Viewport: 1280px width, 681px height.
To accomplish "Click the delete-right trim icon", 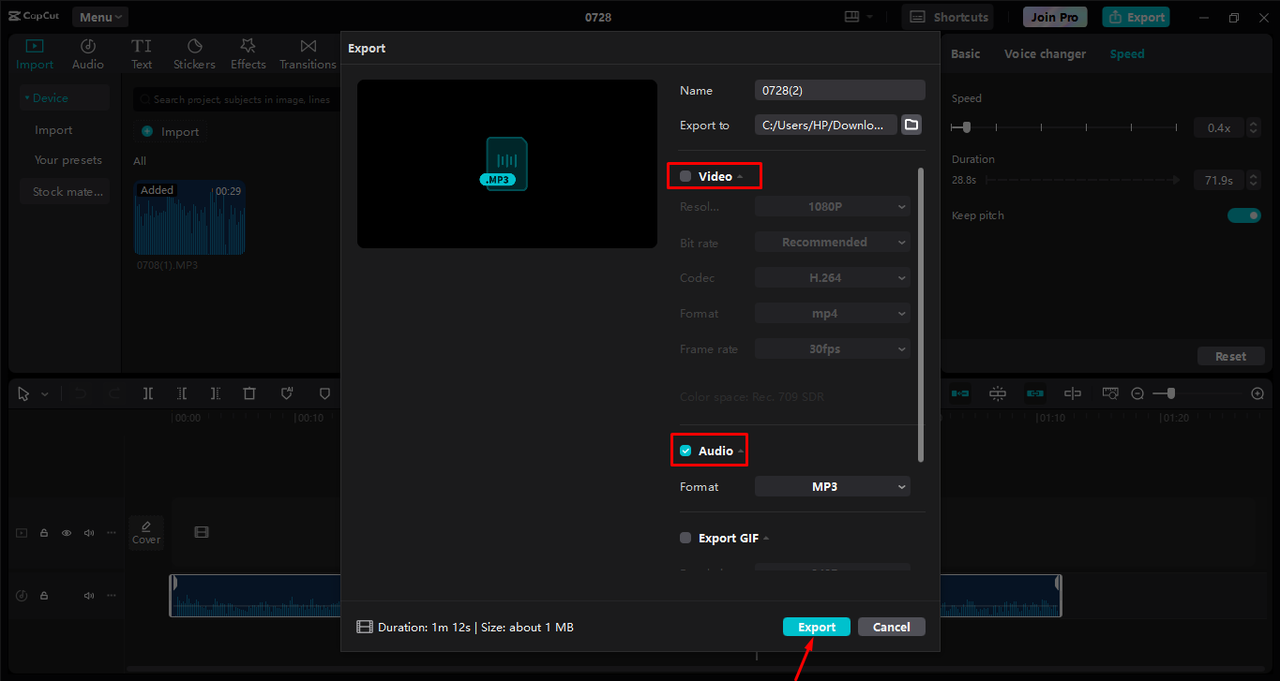I will pyautogui.click(x=216, y=394).
